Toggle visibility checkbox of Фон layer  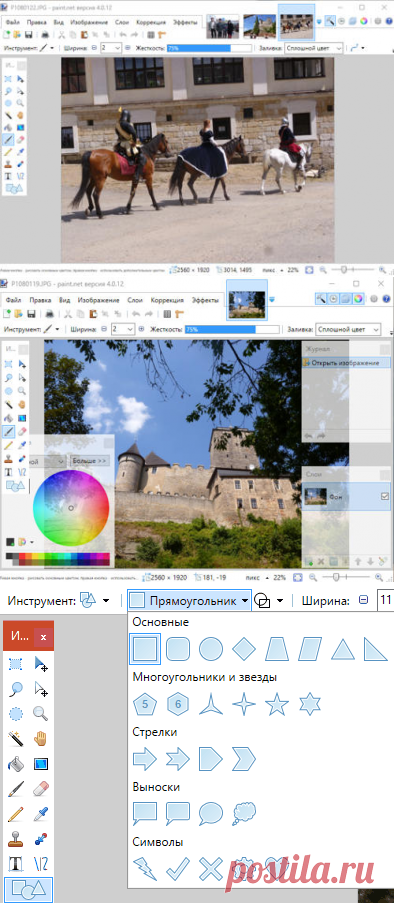click(x=385, y=496)
